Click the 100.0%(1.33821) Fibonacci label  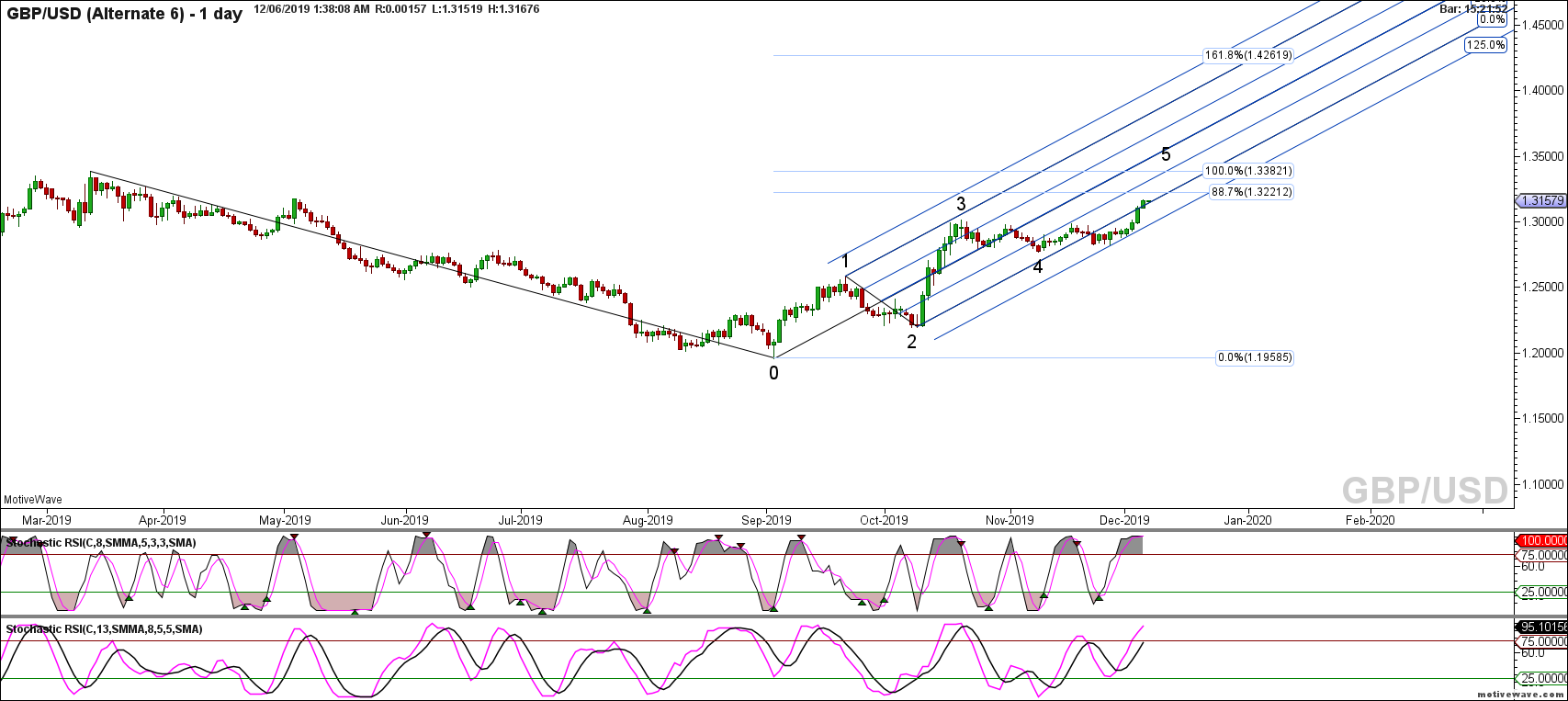(x=1247, y=171)
